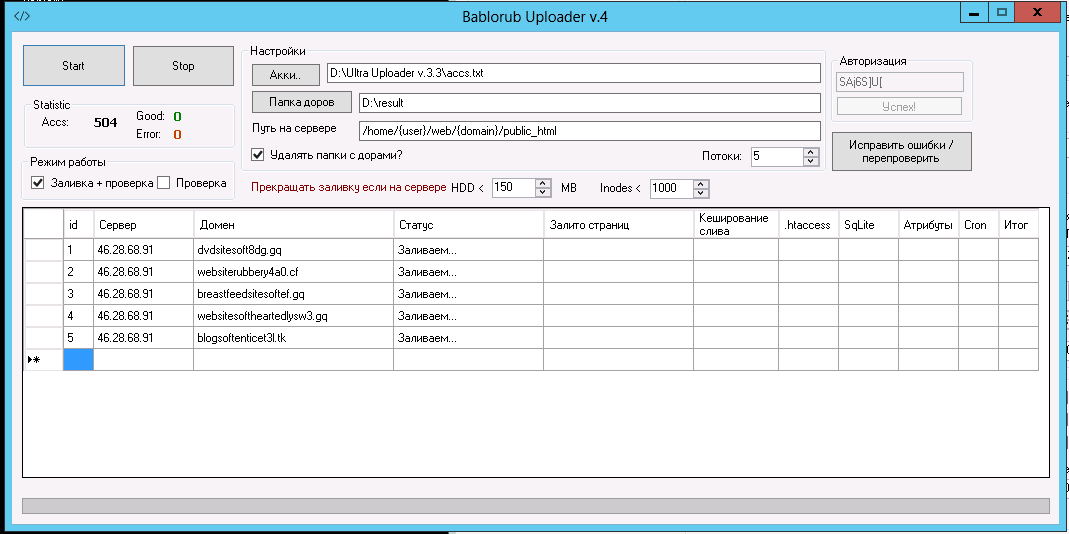This screenshot has width=1069, height=534.
Task: Select domain dvdsitesoft8dg.gq cell
Action: 294,250
